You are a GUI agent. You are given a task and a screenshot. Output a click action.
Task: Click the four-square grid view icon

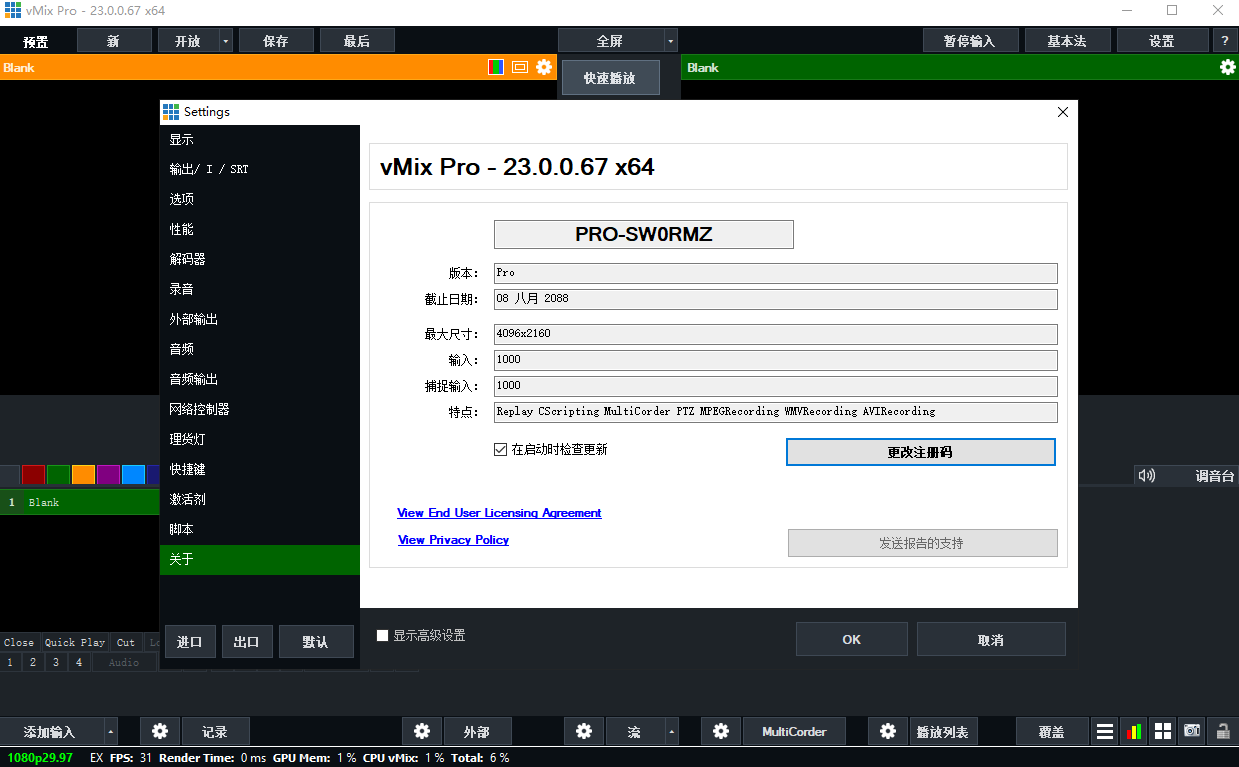coord(1163,731)
